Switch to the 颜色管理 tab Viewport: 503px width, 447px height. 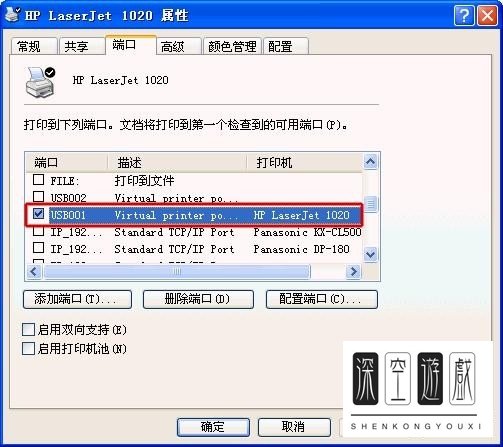point(232,46)
